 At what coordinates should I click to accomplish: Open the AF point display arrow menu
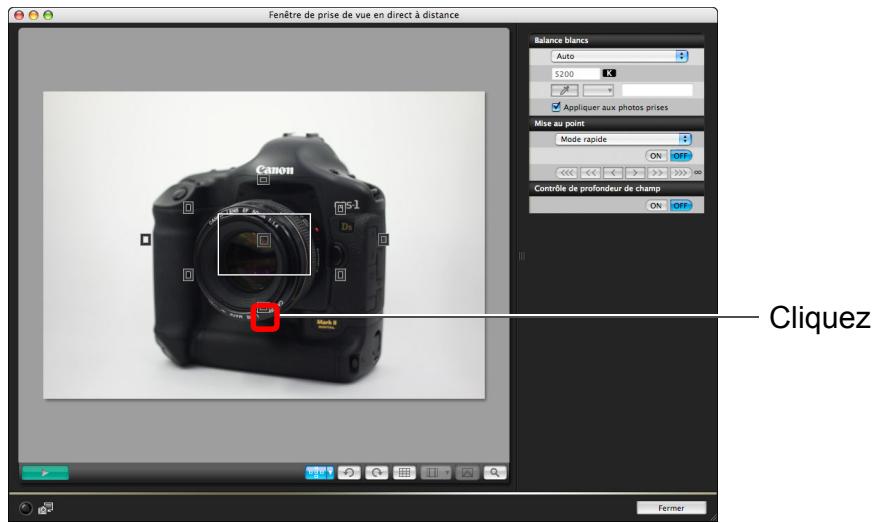pyautogui.click(x=330, y=473)
